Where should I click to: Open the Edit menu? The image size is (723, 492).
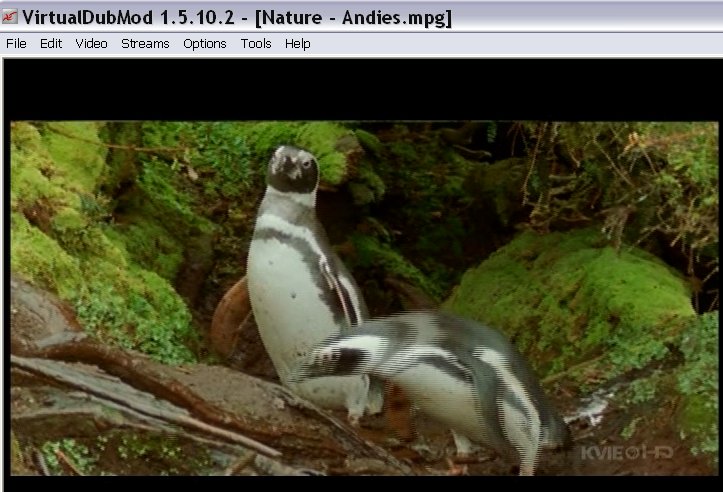(51, 44)
